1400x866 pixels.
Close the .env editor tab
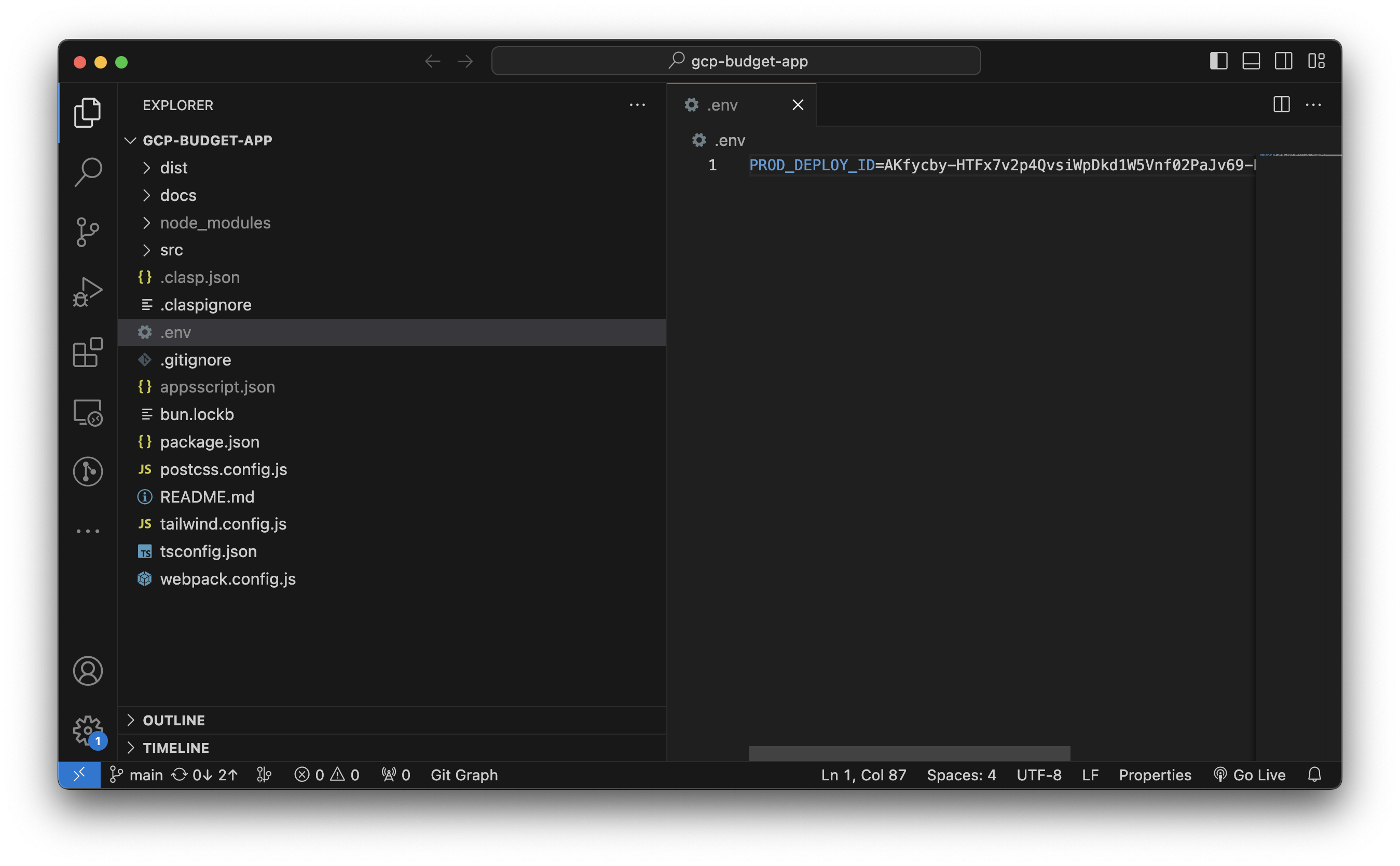pyautogui.click(x=798, y=105)
